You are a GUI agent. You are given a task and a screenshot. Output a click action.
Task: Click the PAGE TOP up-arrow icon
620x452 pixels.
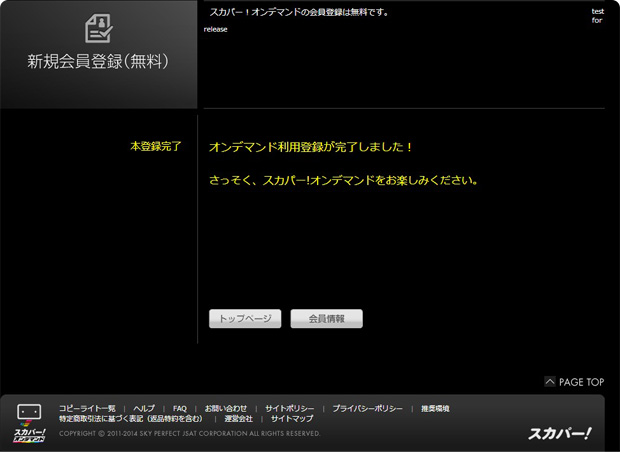point(550,382)
